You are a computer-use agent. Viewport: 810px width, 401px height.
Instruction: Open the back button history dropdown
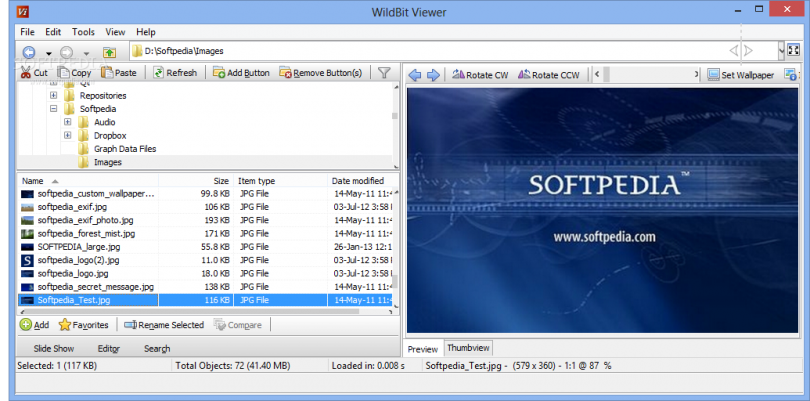pos(47,52)
